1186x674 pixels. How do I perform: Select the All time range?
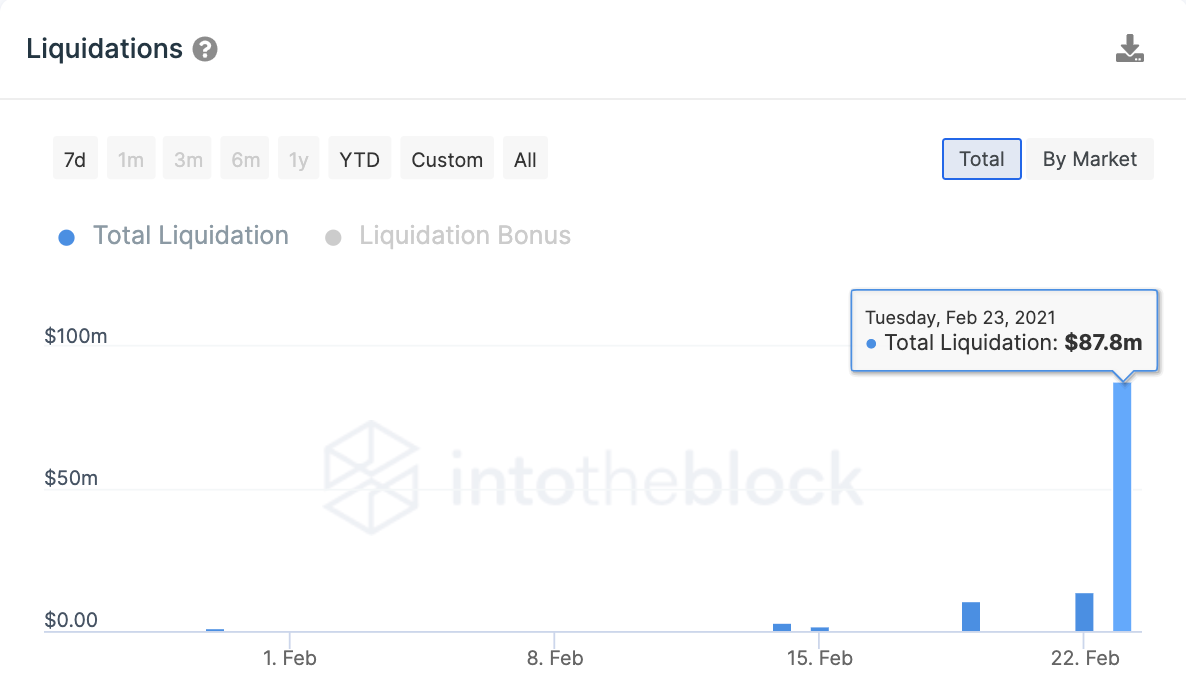tap(525, 159)
